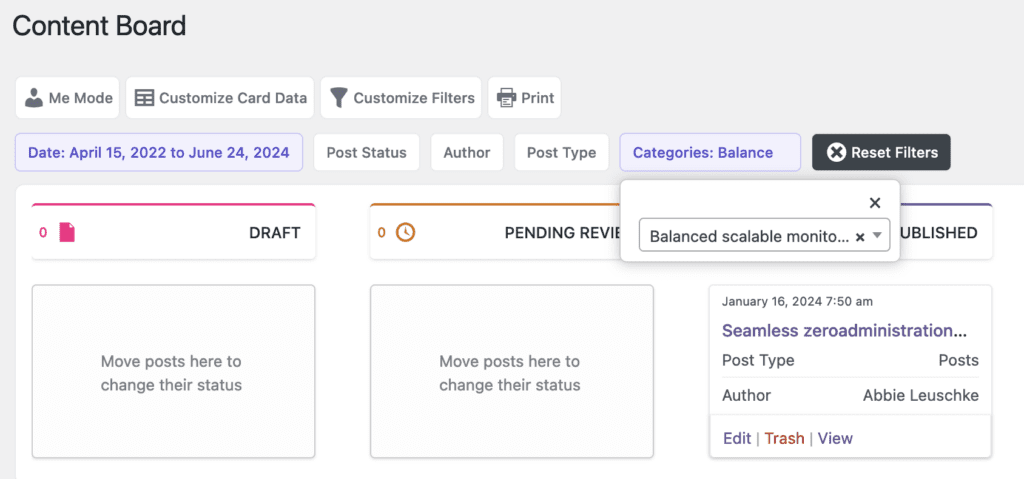The height and width of the screenshot is (479, 1024).
Task: Click the DRAFT column header
Action: click(274, 233)
